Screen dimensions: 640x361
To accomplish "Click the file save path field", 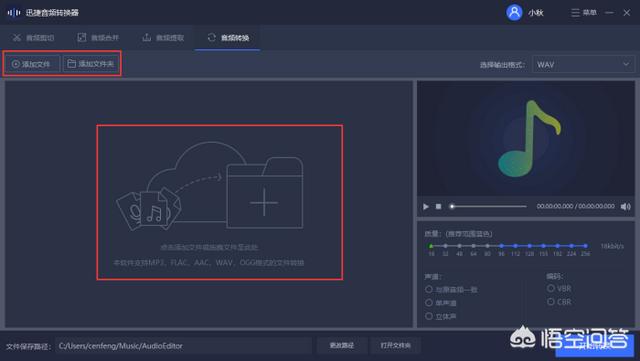I will [184, 346].
